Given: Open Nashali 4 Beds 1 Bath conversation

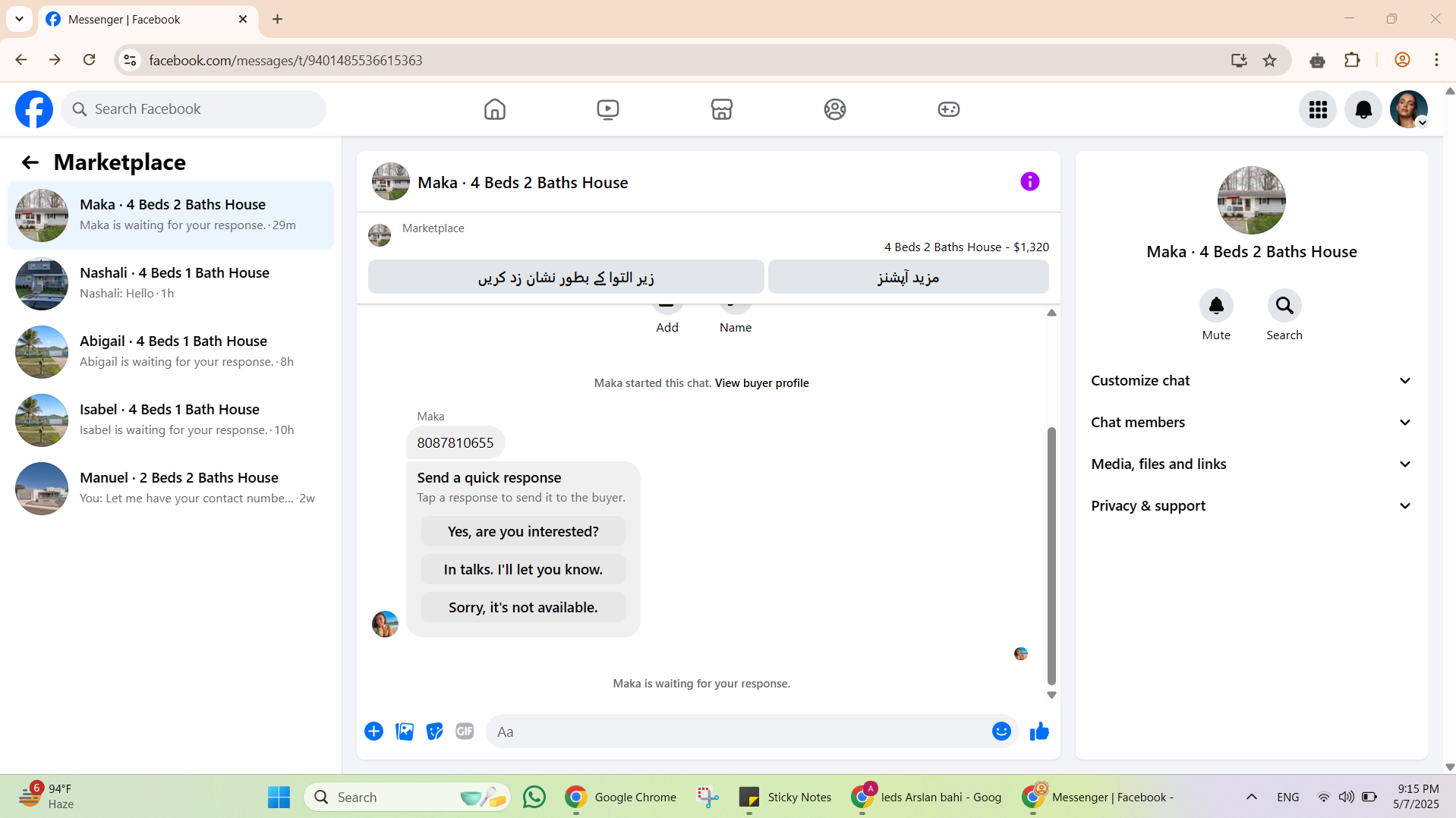Looking at the screenshot, I should (171, 284).
